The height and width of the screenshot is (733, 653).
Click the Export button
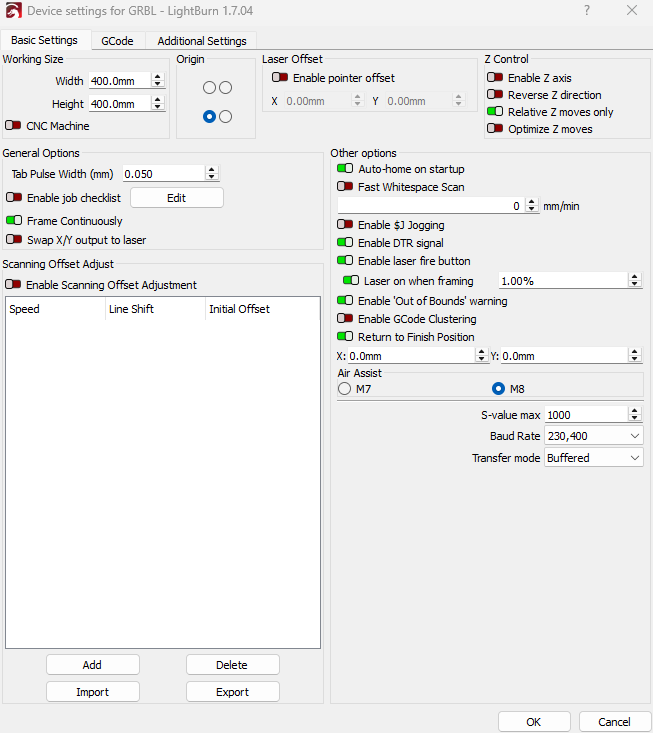coord(233,692)
